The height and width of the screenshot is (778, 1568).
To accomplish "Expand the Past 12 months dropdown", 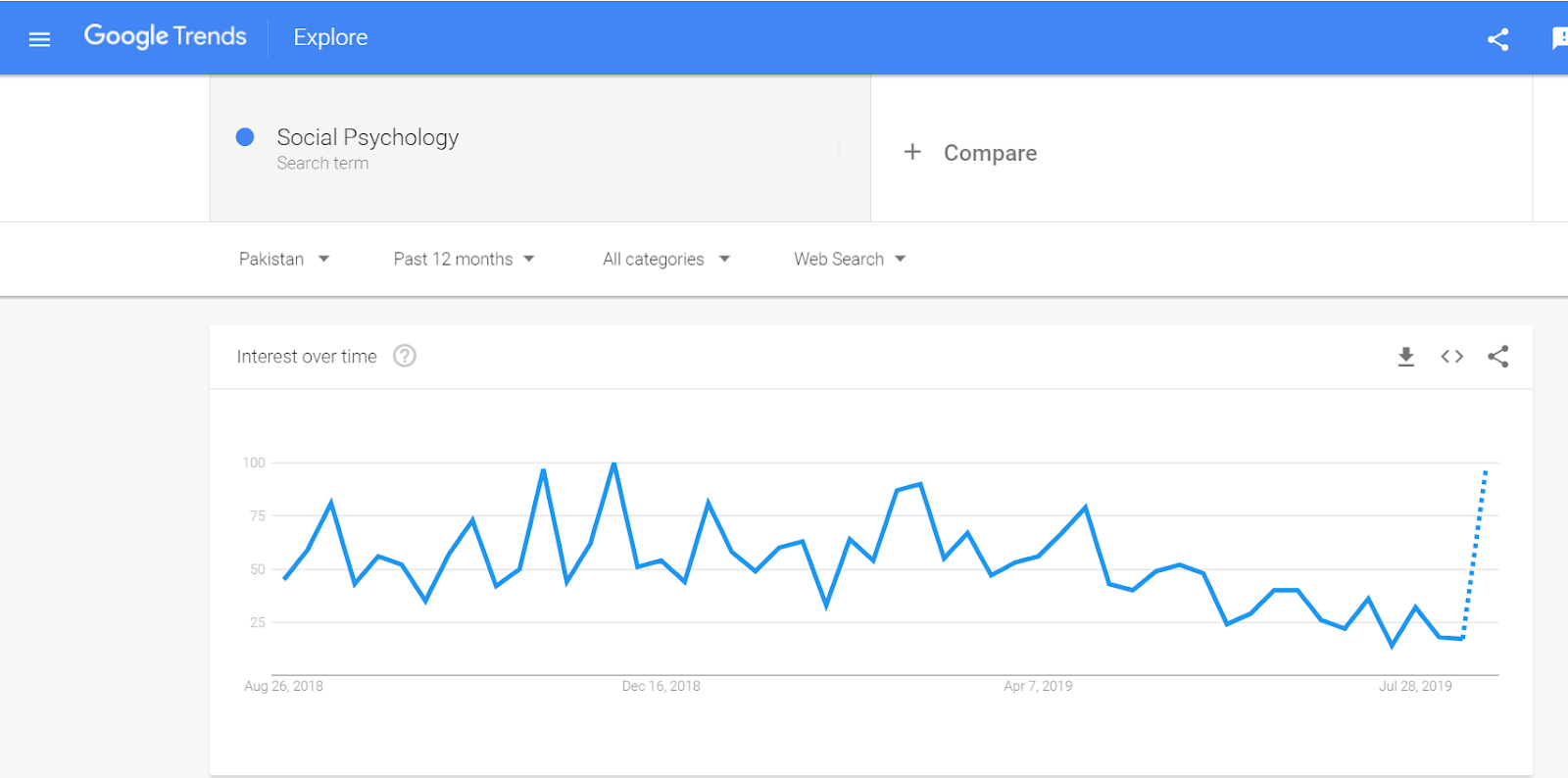I will (x=464, y=259).
